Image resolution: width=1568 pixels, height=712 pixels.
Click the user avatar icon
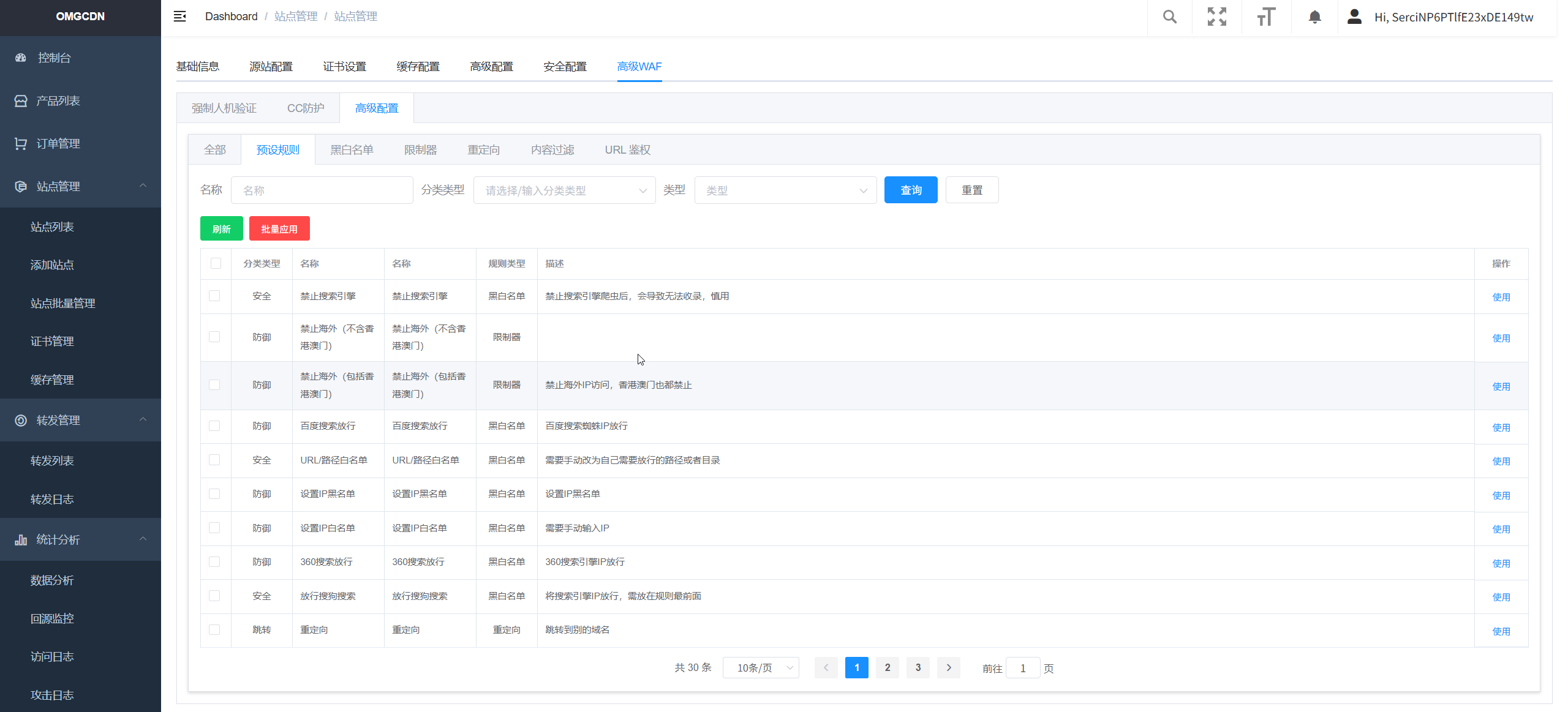(1354, 17)
